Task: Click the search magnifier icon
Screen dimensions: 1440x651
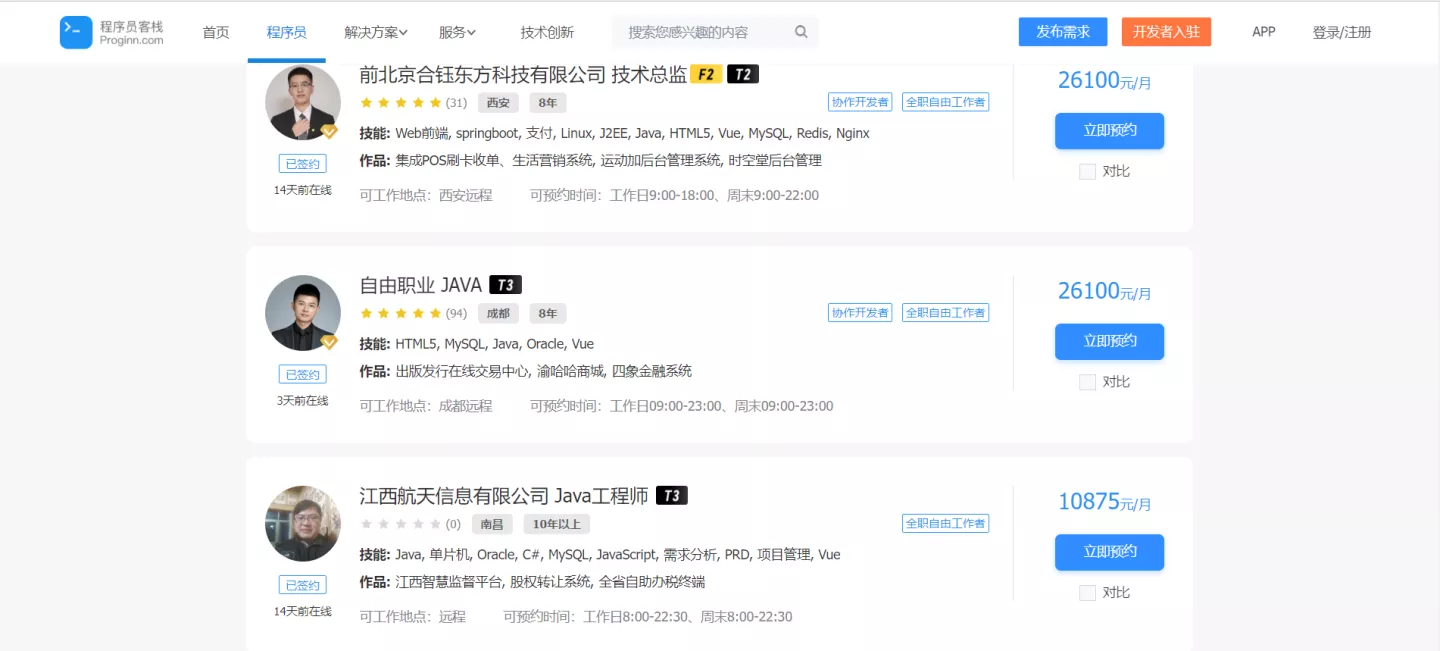Action: [x=801, y=32]
